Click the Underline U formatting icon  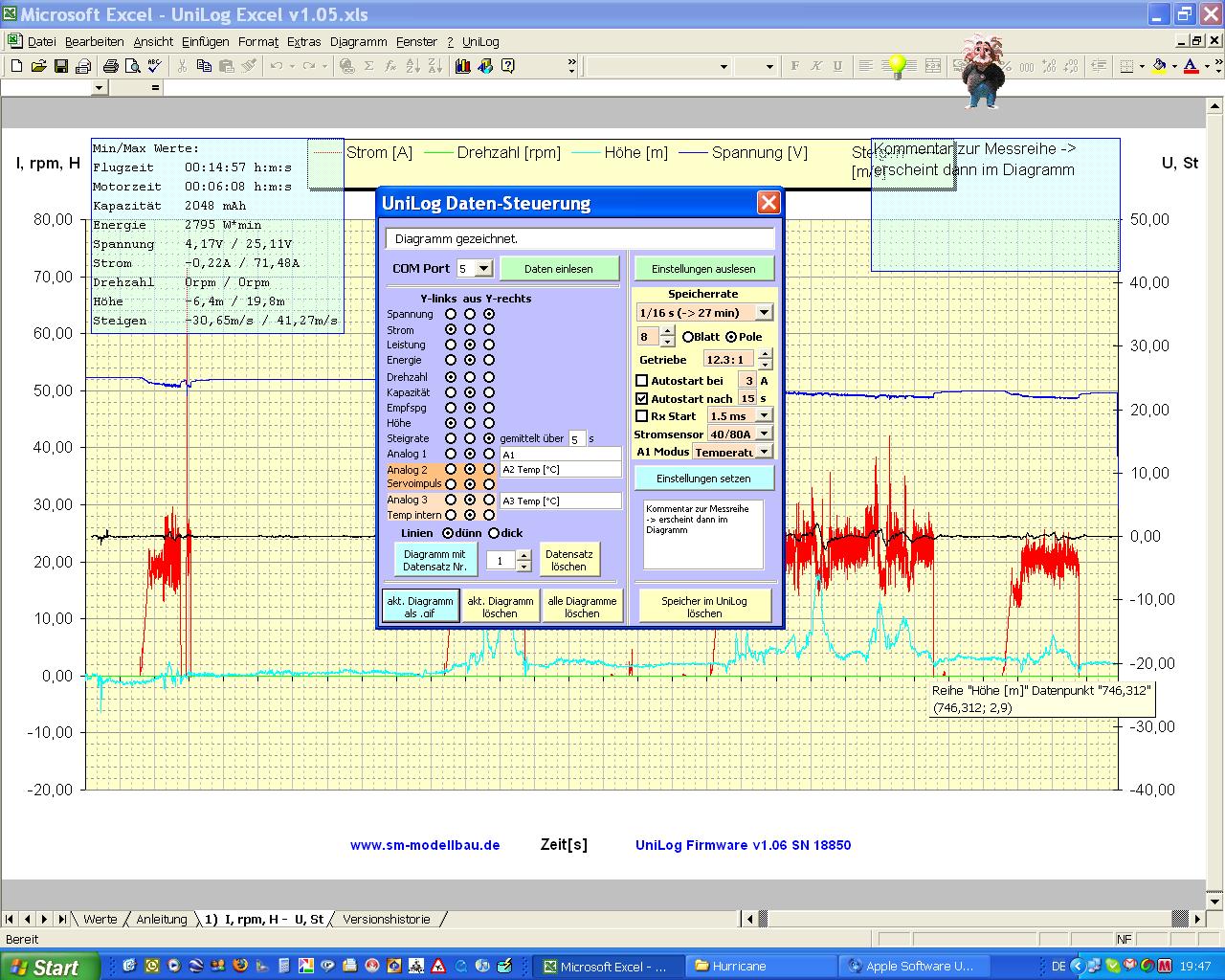(x=838, y=66)
